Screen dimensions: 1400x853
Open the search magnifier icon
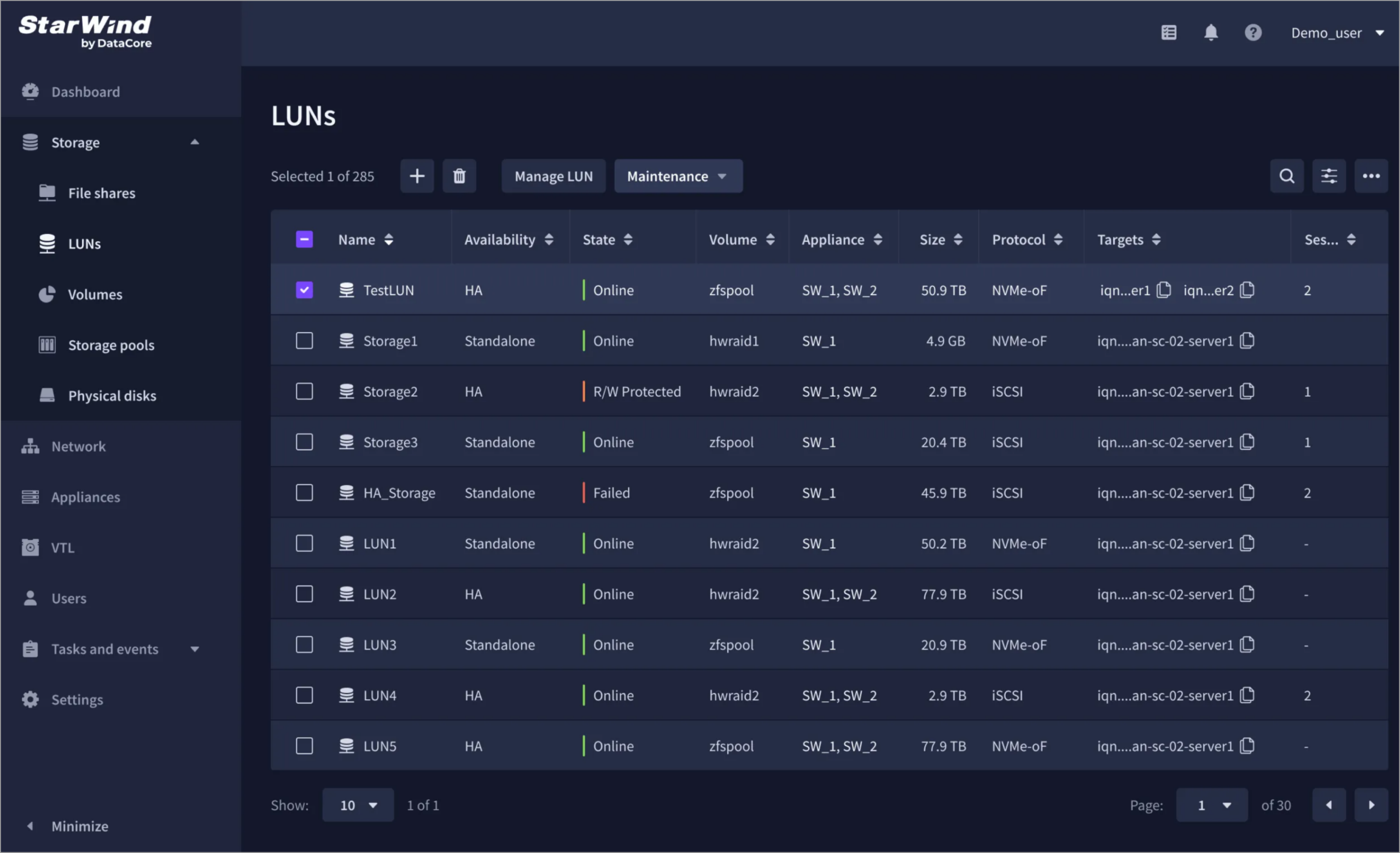(x=1287, y=176)
